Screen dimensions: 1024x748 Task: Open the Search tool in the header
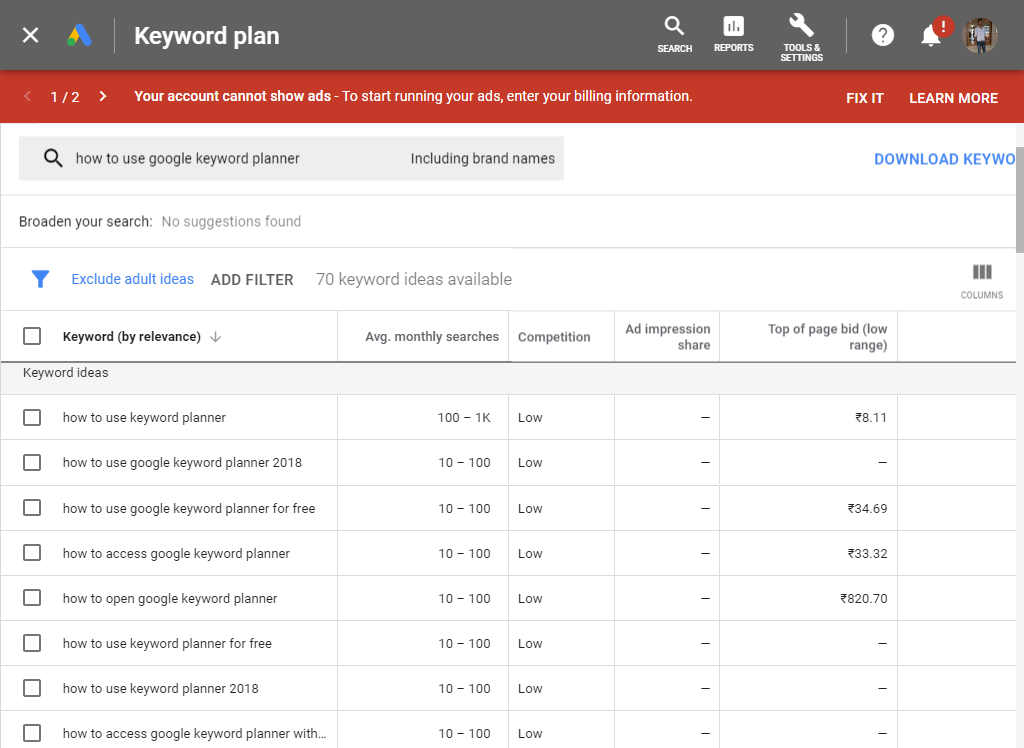coord(675,35)
